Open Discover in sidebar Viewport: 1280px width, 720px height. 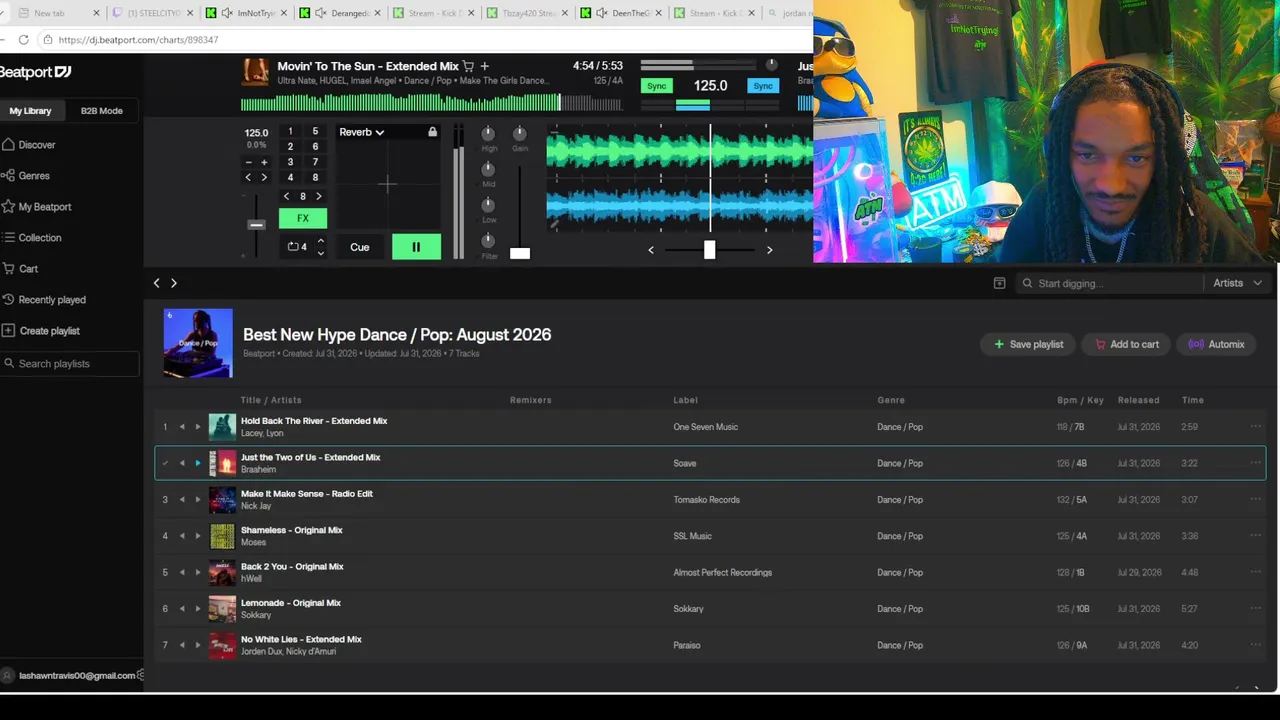(29, 145)
